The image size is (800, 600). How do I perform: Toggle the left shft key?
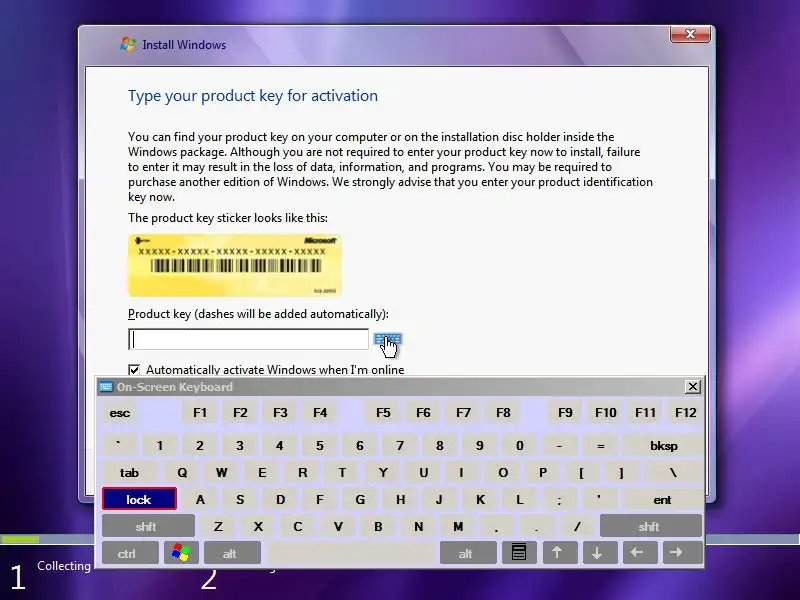click(148, 526)
